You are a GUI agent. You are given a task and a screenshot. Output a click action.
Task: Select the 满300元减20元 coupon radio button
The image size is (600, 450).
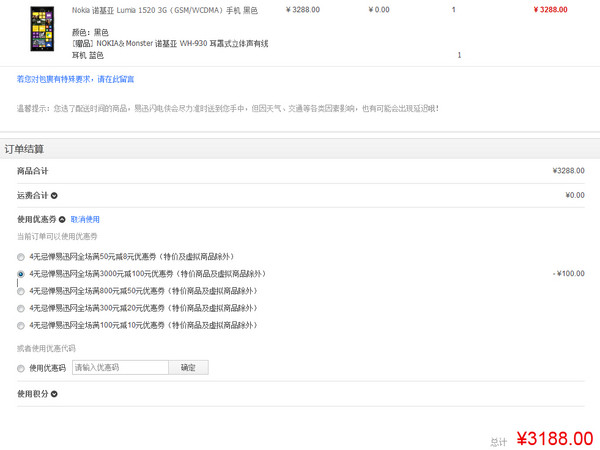coord(21,308)
